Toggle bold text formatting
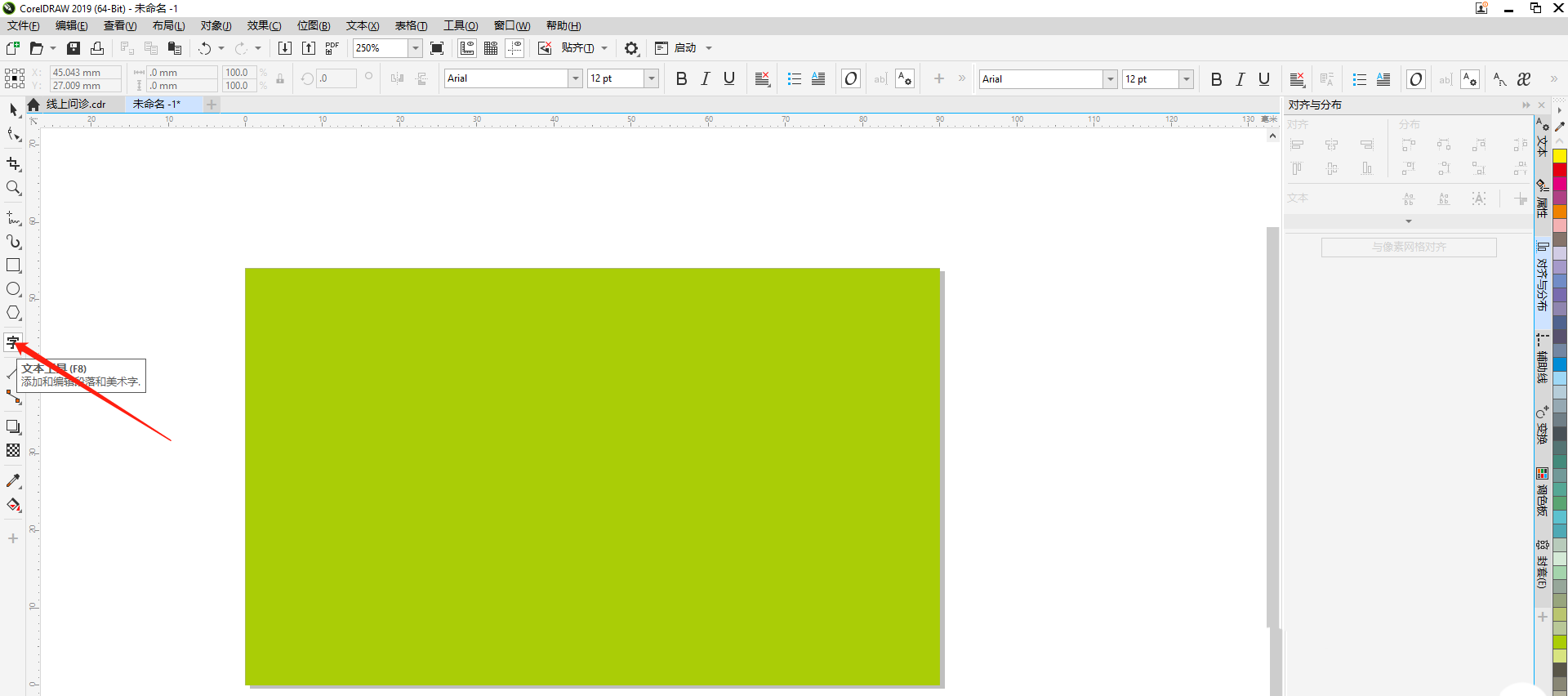This screenshot has height=696, width=1568. (x=681, y=78)
